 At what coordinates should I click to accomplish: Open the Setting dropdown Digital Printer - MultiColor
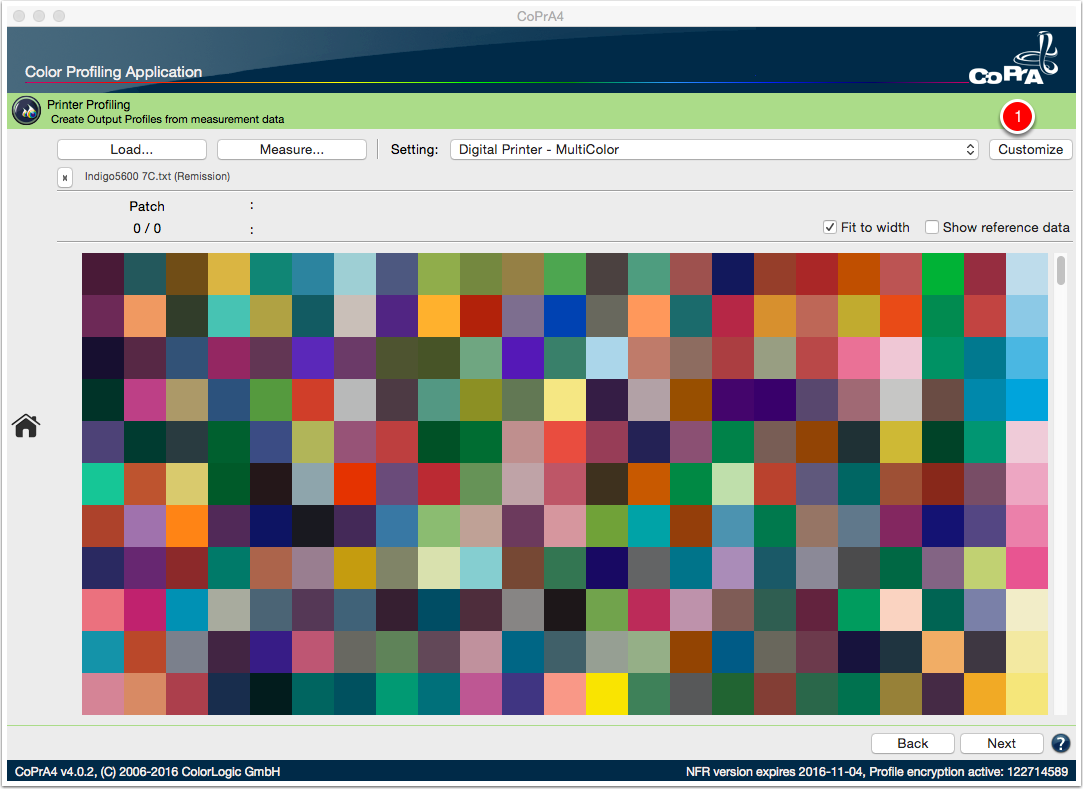pos(713,149)
